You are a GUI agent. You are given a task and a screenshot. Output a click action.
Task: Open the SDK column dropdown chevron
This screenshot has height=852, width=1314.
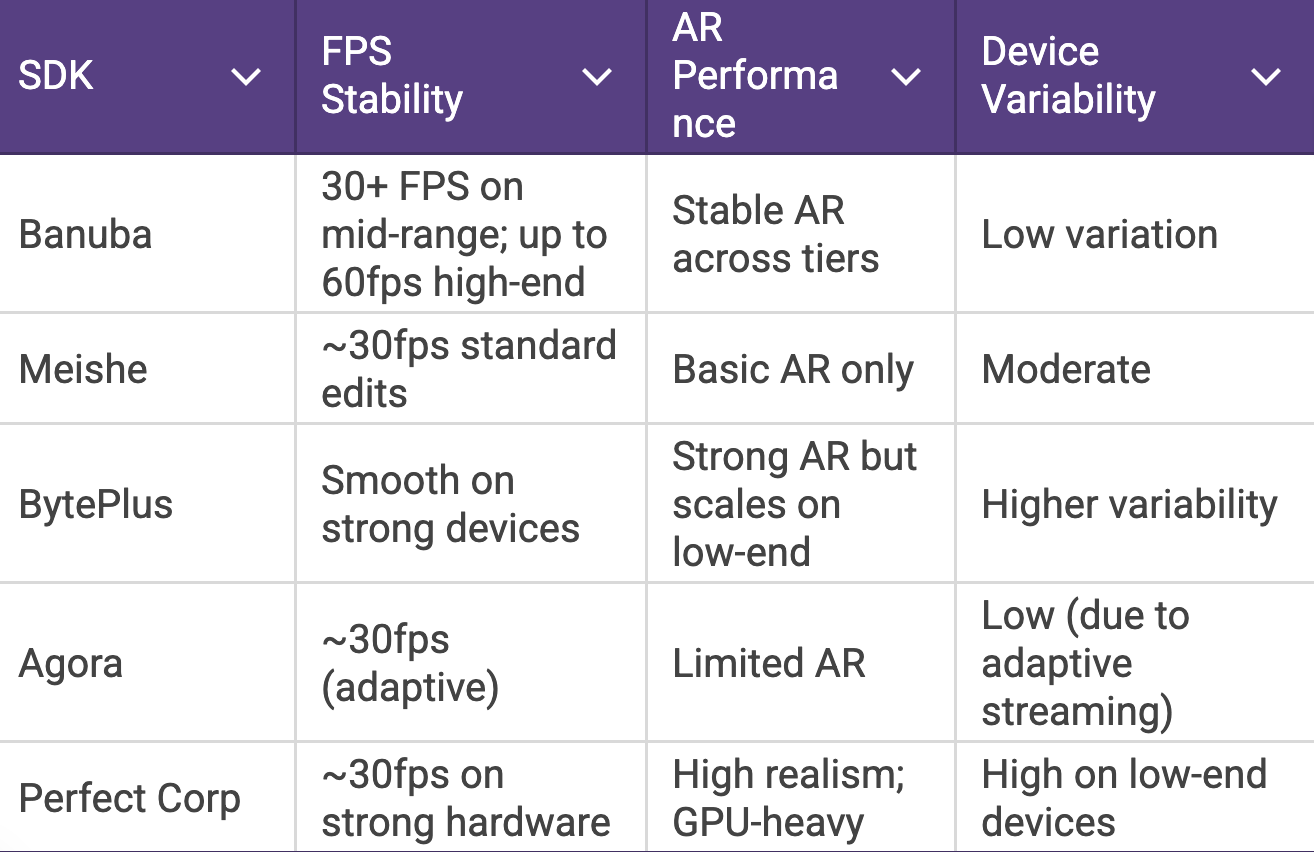click(246, 77)
